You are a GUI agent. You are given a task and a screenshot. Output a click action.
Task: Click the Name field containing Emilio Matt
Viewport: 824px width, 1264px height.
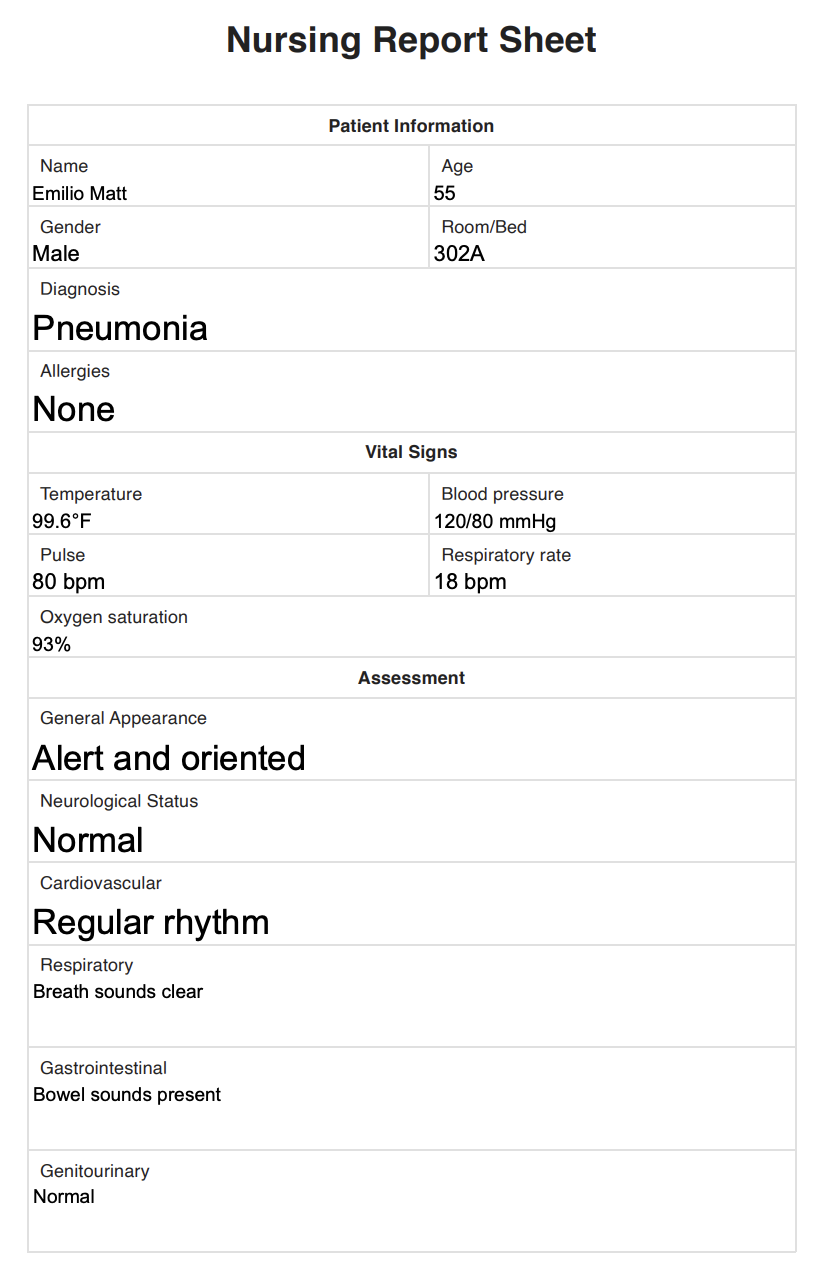click(x=228, y=193)
